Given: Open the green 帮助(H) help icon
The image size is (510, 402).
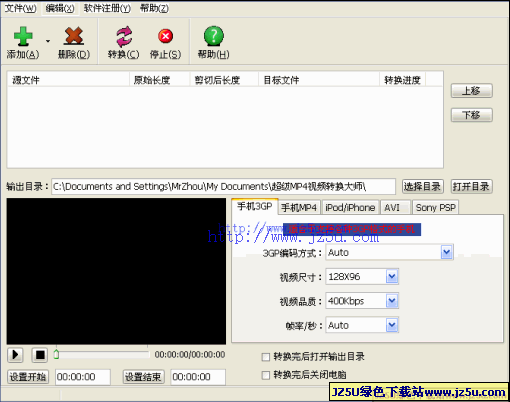Looking at the screenshot, I should pos(213,36).
